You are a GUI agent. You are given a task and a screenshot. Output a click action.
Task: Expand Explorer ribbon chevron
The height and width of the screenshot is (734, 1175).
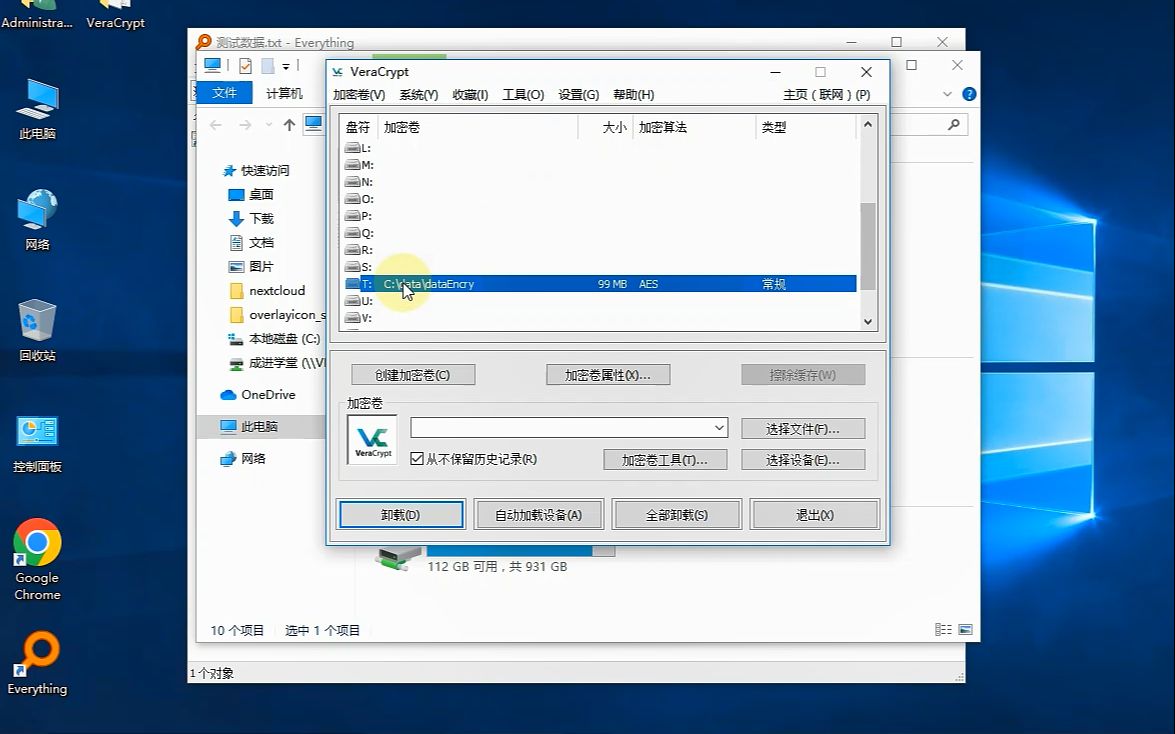click(x=947, y=94)
